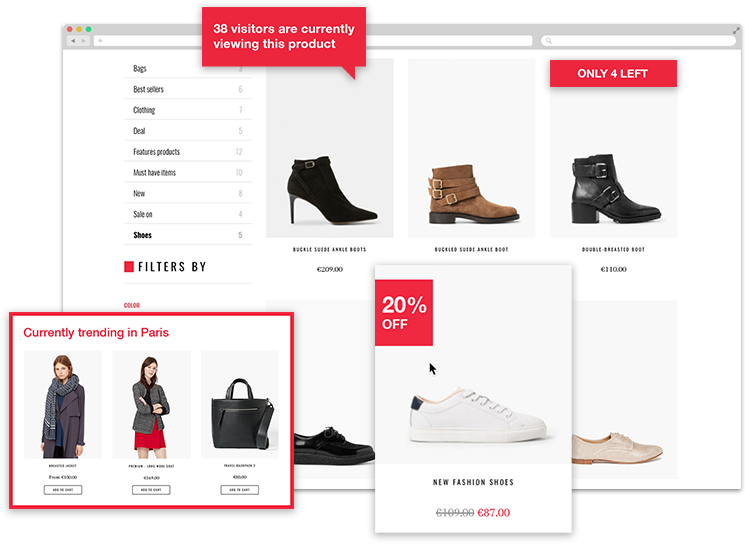Click the browser forward arrow
The image size is (745, 544).
84,41
